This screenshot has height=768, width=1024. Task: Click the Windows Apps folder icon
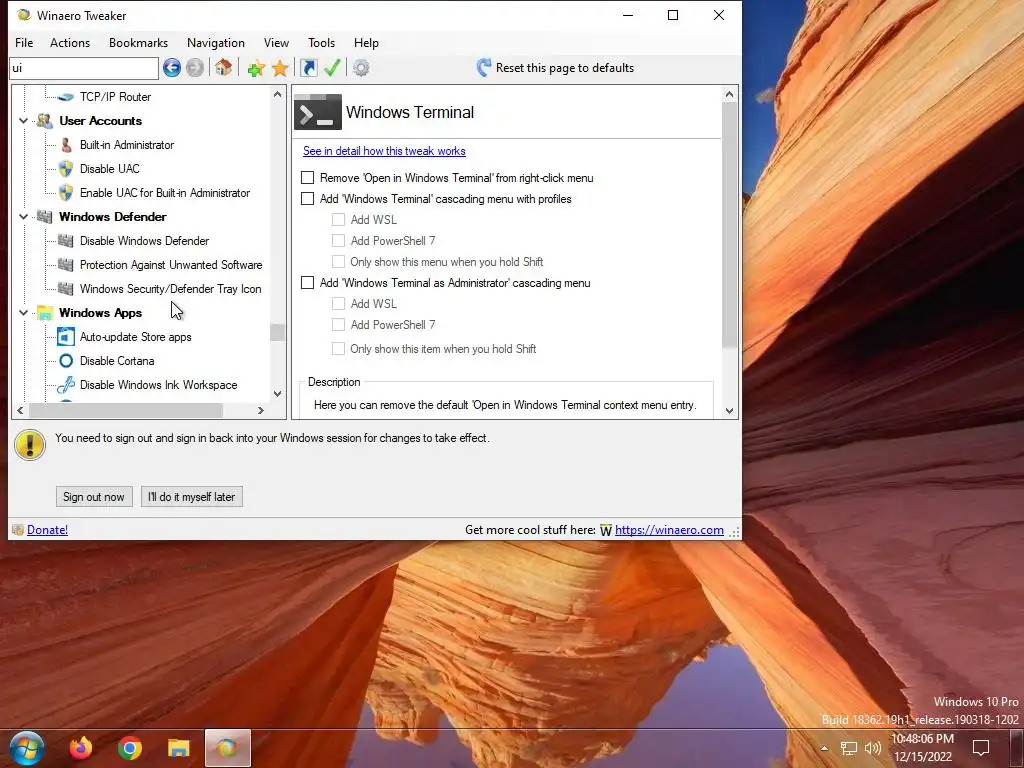[x=44, y=313]
